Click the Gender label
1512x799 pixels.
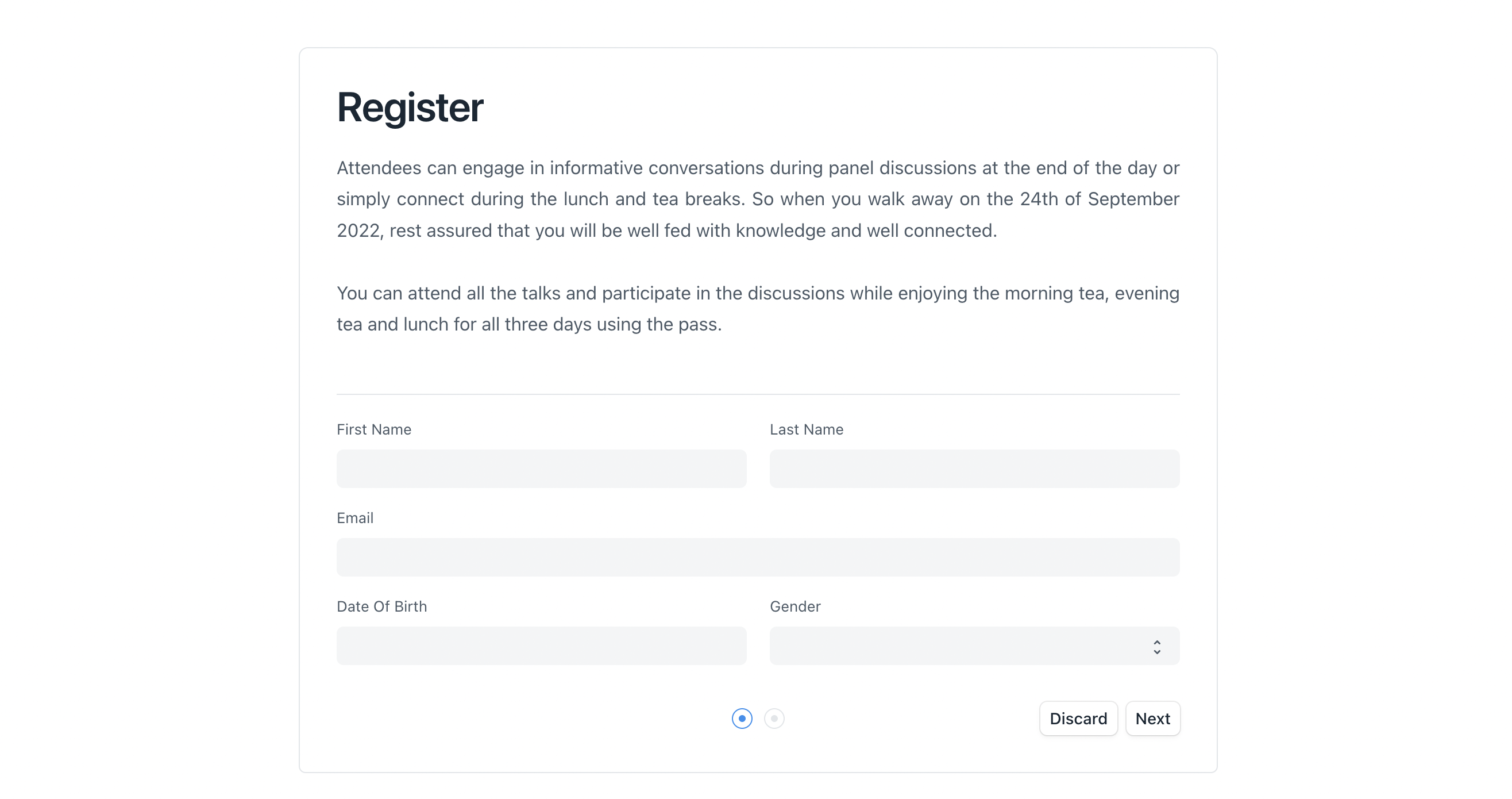click(x=794, y=606)
